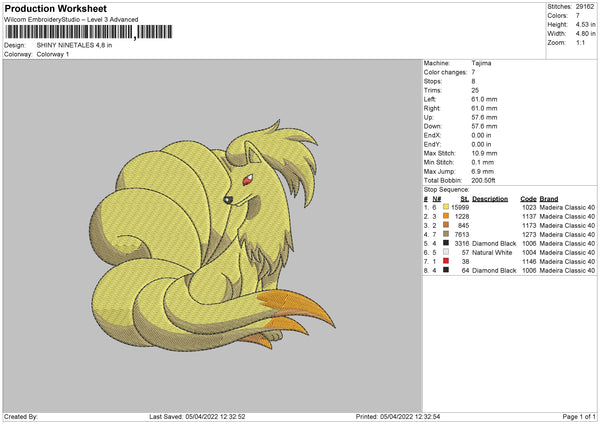This screenshot has height=424, width=600.
Task: Click the Zoom value 1:1
Action: tap(580, 42)
